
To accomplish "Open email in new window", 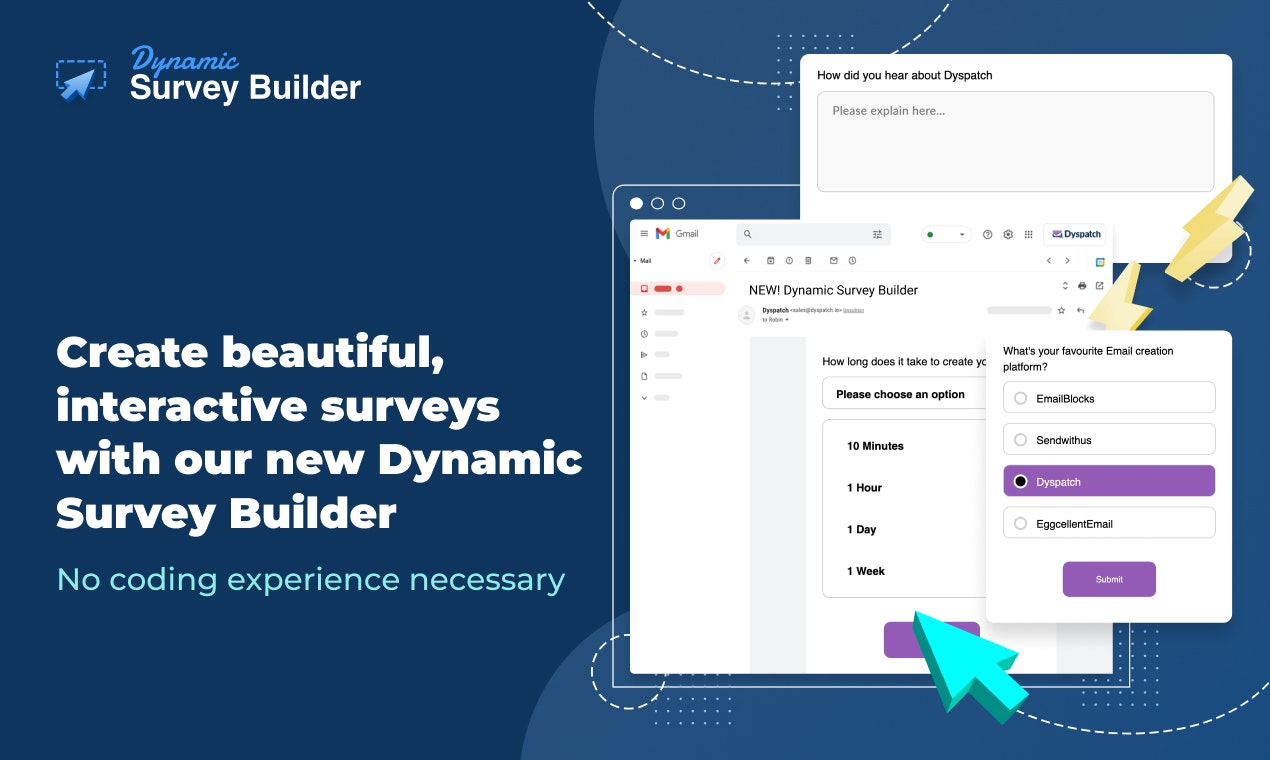I will pyautogui.click(x=1099, y=286).
